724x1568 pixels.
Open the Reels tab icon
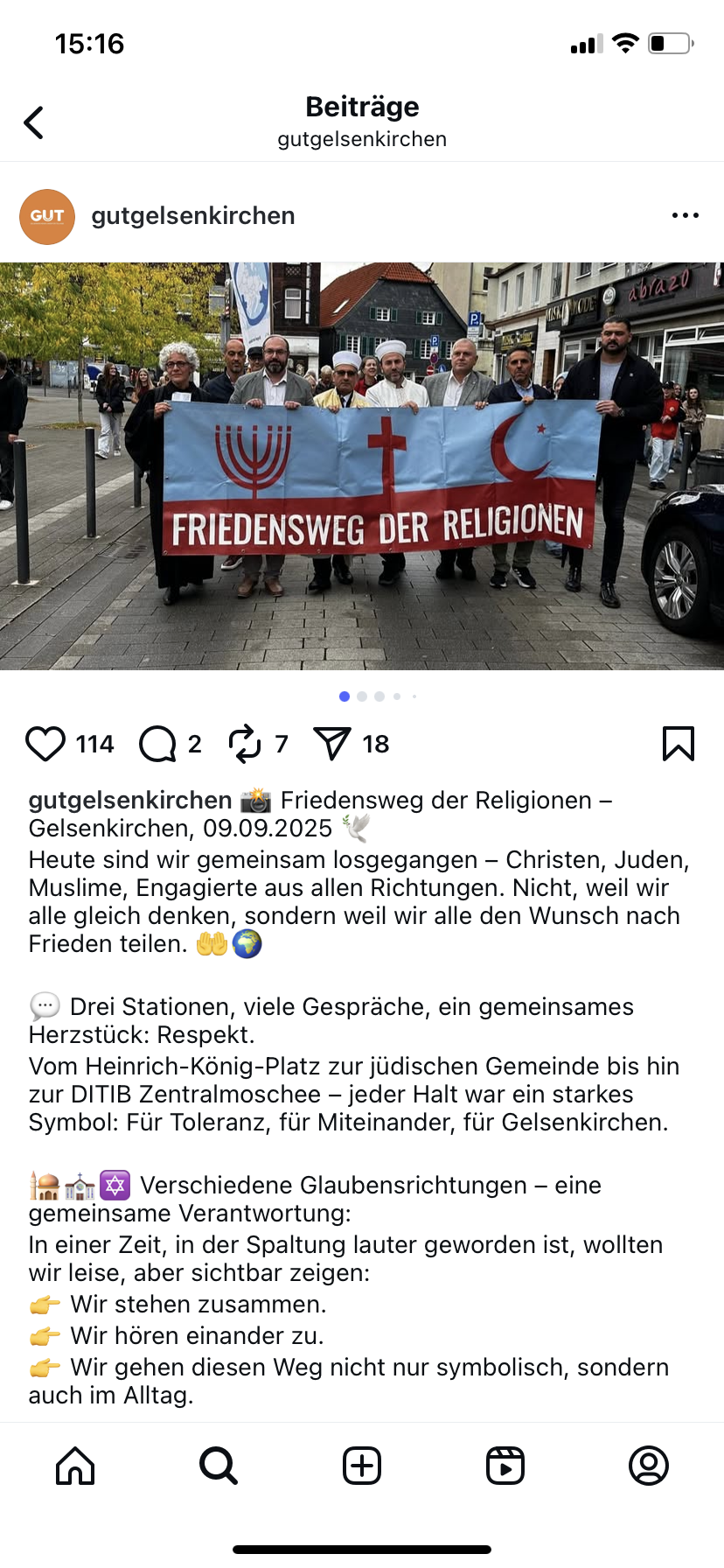coord(505,1466)
